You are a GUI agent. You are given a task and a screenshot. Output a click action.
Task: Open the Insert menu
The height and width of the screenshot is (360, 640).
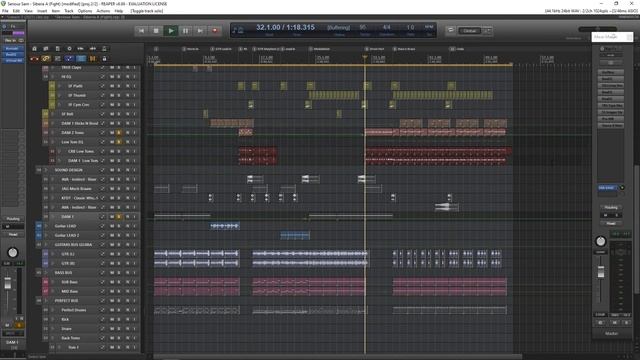coord(42,11)
